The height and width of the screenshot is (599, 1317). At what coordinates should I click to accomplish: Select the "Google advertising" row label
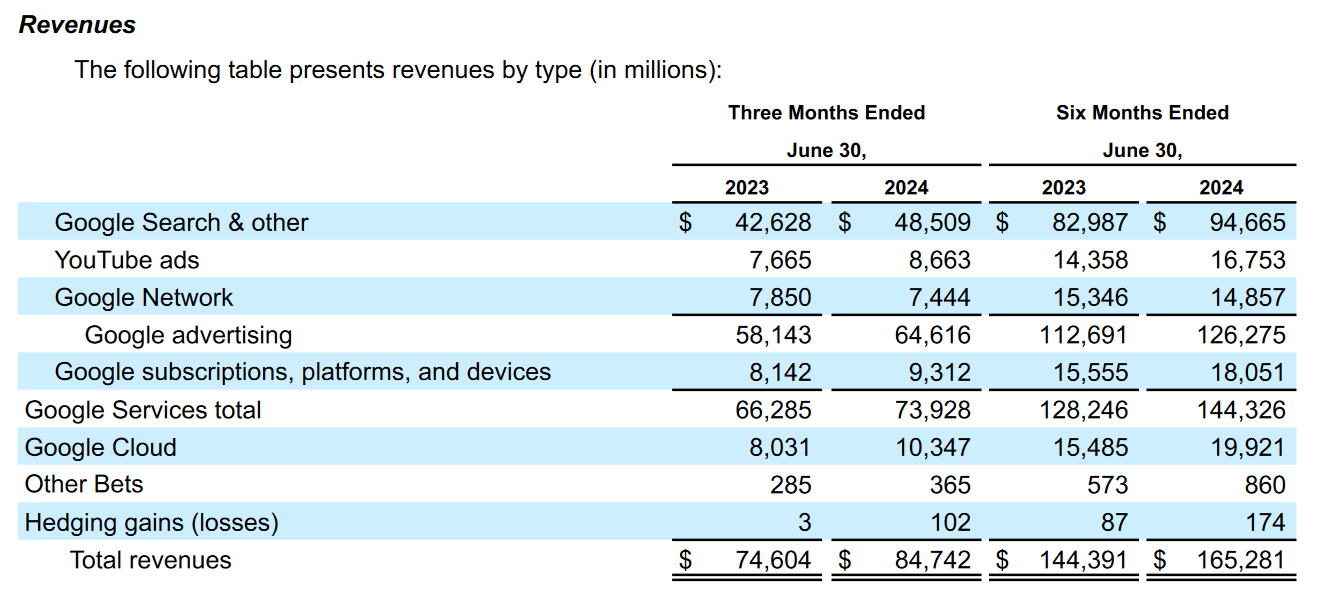pos(189,335)
